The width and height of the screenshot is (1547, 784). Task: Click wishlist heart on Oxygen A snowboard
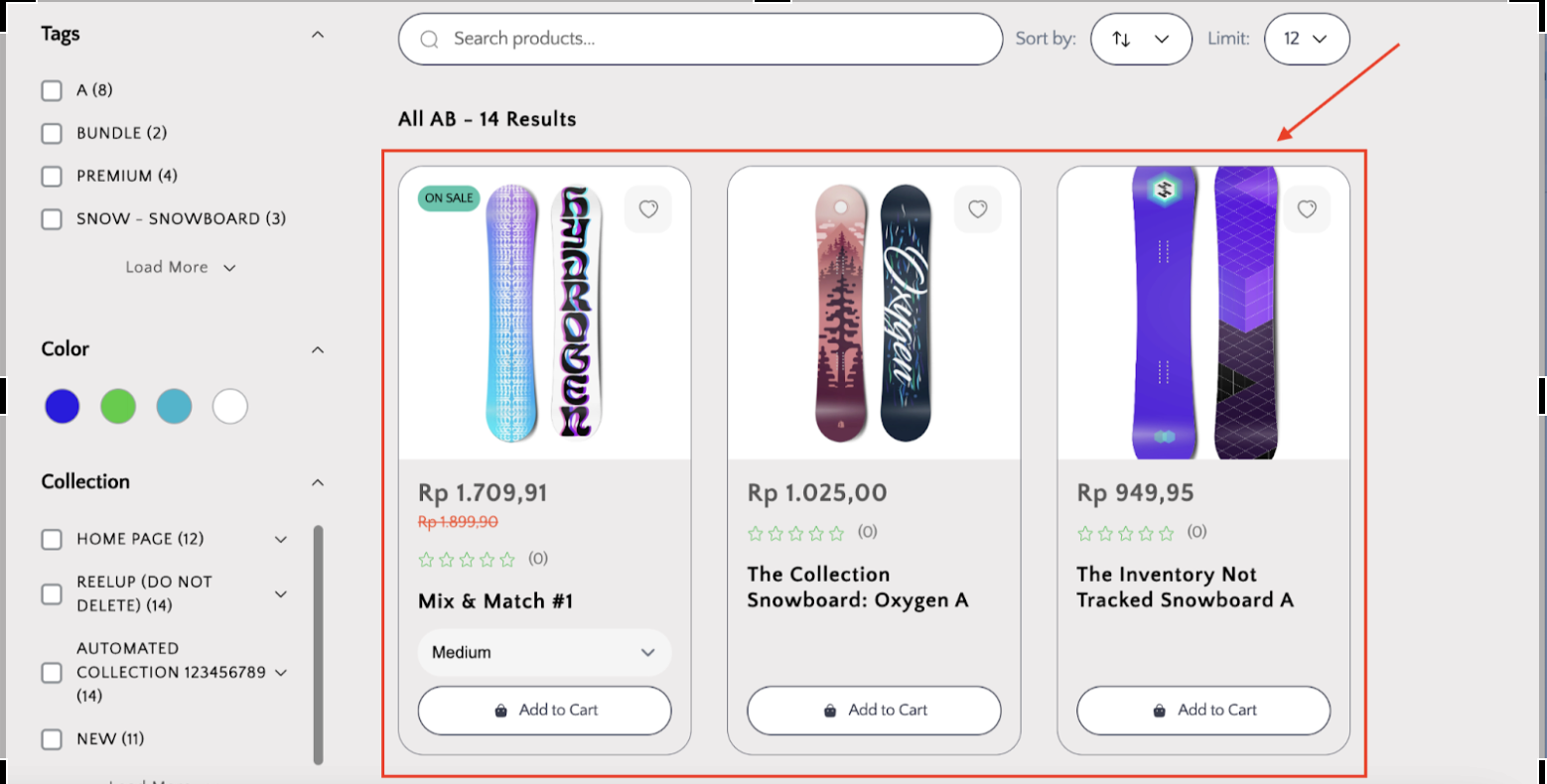point(978,209)
